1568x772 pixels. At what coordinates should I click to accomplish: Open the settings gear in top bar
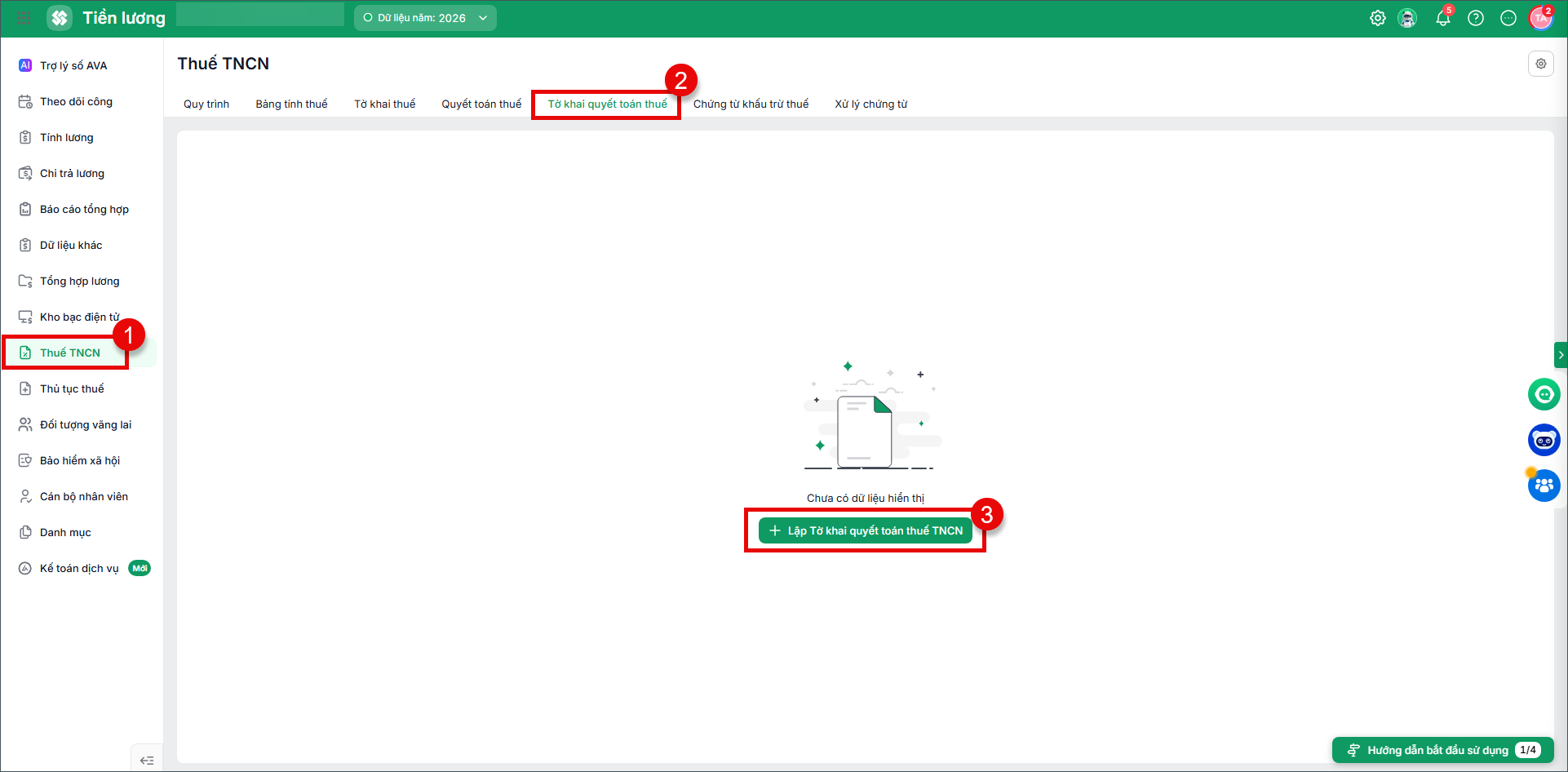1377,18
